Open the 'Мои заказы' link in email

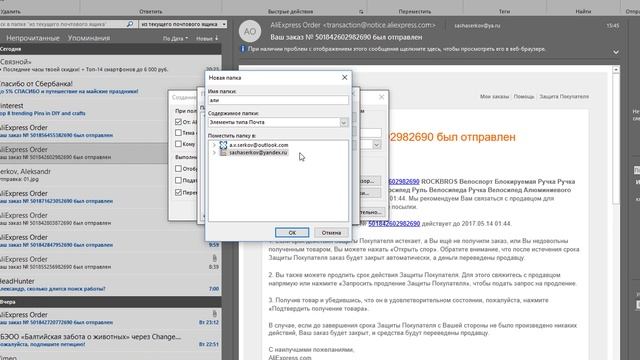click(494, 97)
